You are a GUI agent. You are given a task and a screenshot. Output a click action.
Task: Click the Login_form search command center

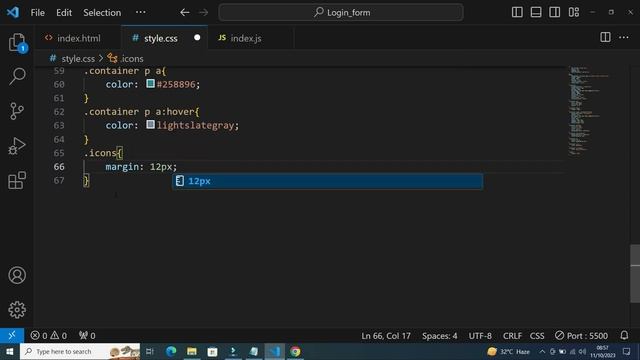pos(341,13)
